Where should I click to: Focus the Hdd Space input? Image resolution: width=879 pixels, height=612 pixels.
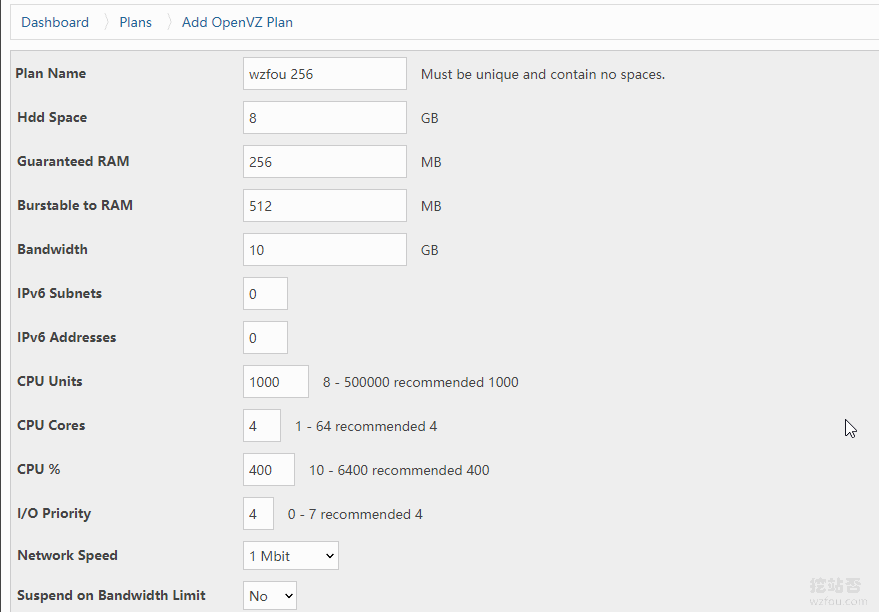pos(325,118)
